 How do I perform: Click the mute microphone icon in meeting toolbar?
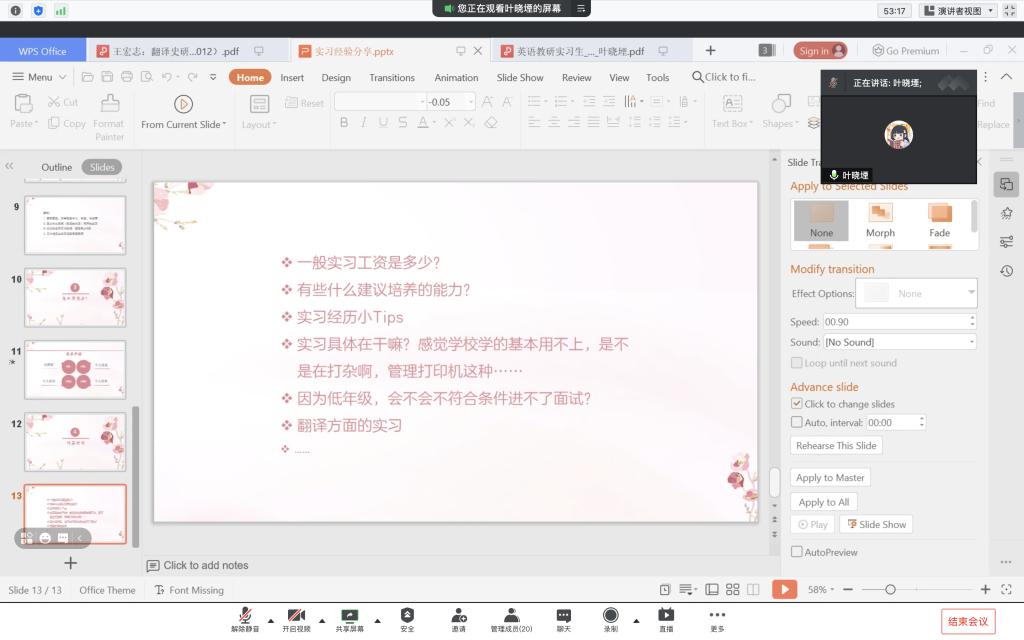[x=245, y=615]
